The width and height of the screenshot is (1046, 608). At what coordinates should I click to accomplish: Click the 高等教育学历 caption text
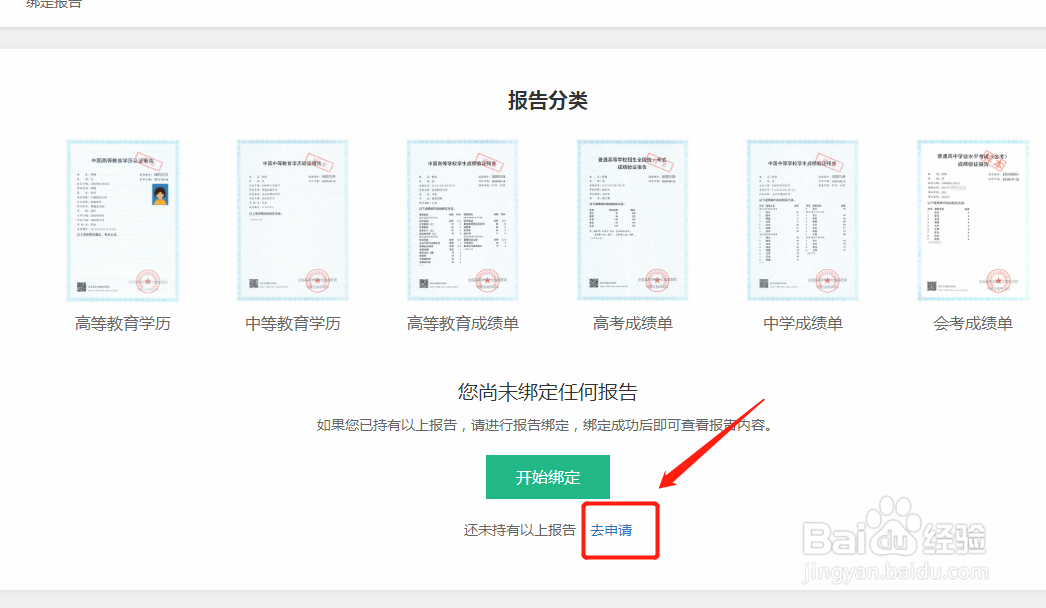[123, 324]
